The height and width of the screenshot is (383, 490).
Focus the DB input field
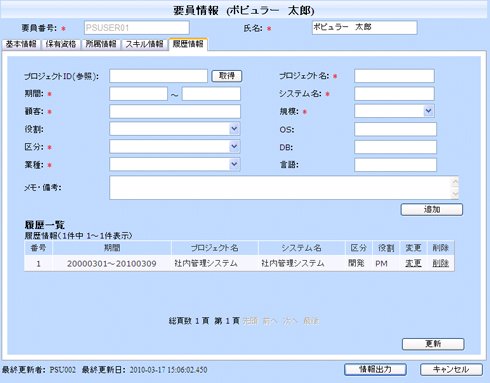pyautogui.click(x=395, y=147)
